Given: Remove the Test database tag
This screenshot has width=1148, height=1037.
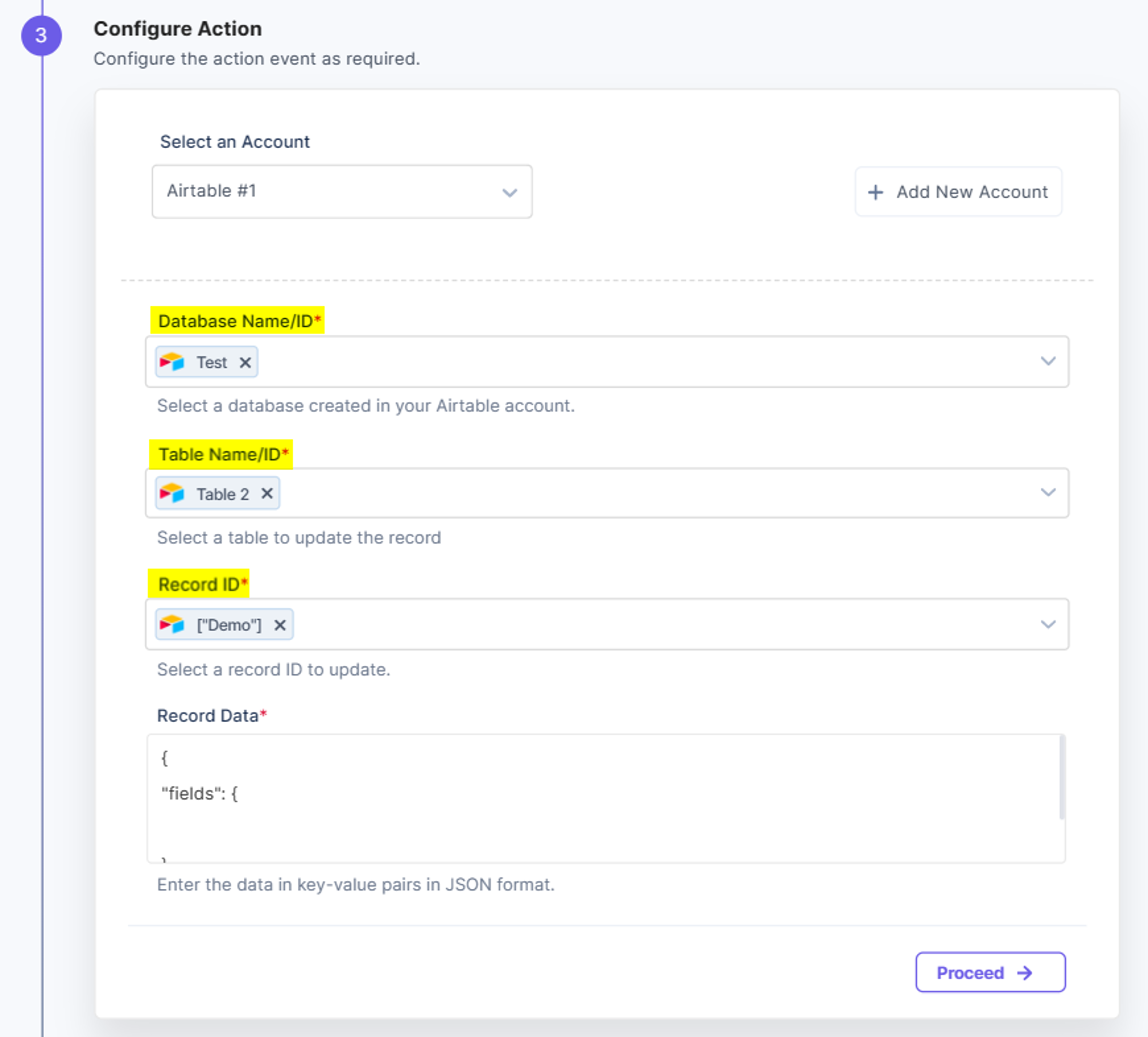Looking at the screenshot, I should tap(245, 362).
